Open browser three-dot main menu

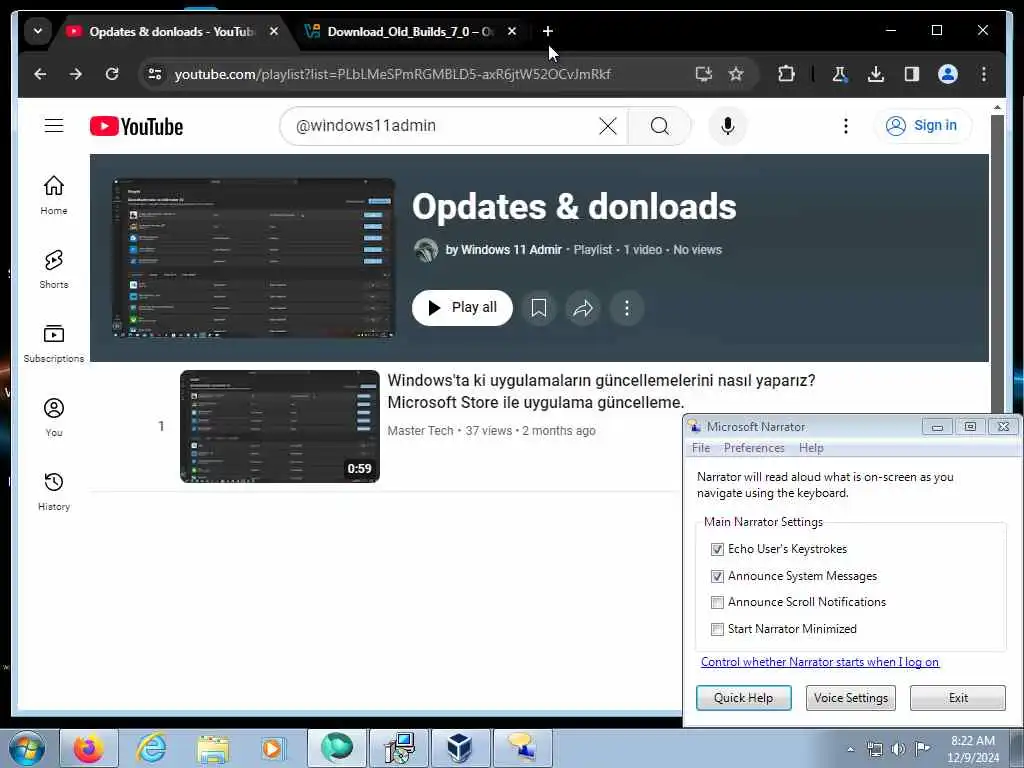tap(984, 74)
